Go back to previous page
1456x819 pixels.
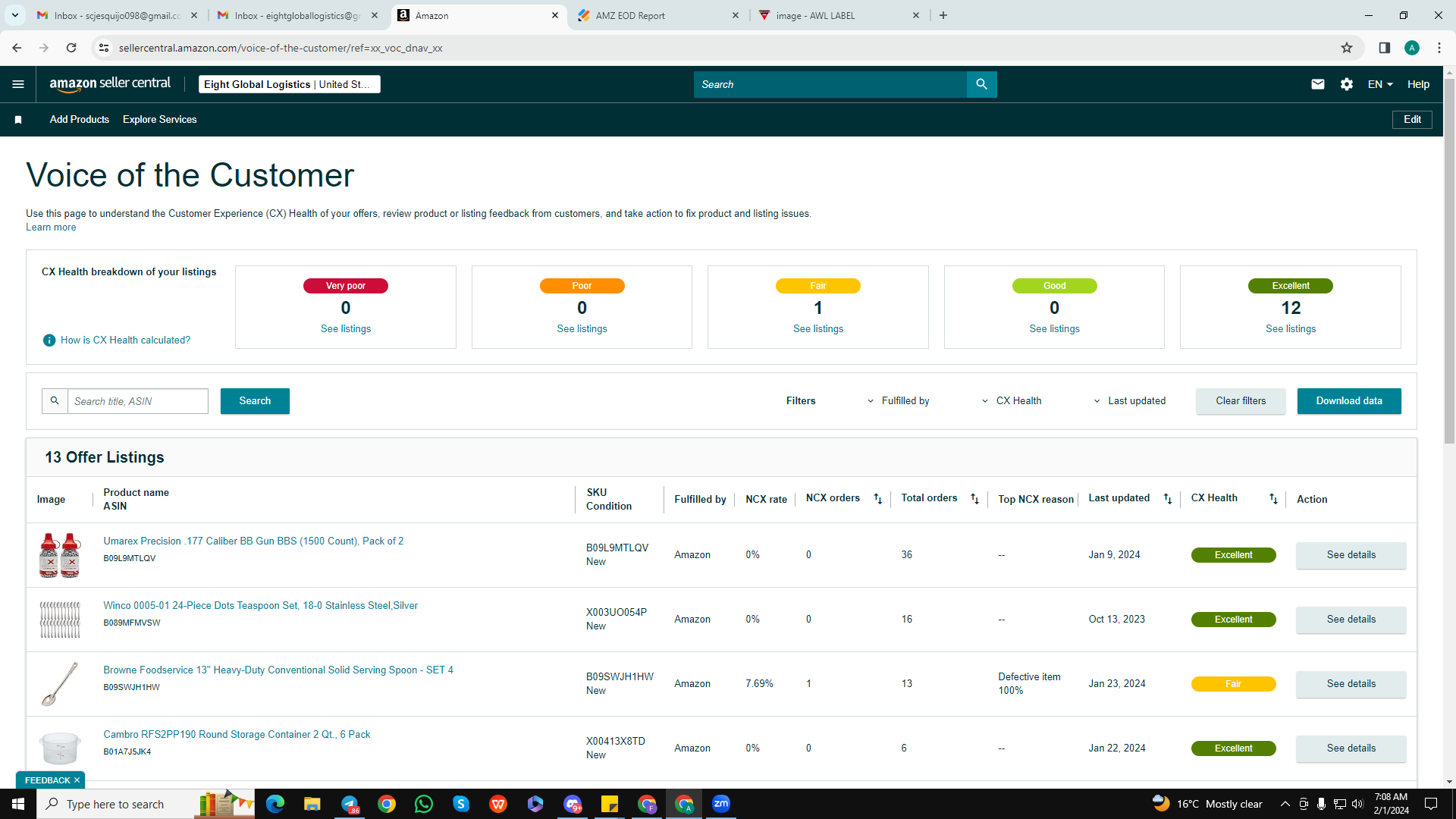coord(17,48)
